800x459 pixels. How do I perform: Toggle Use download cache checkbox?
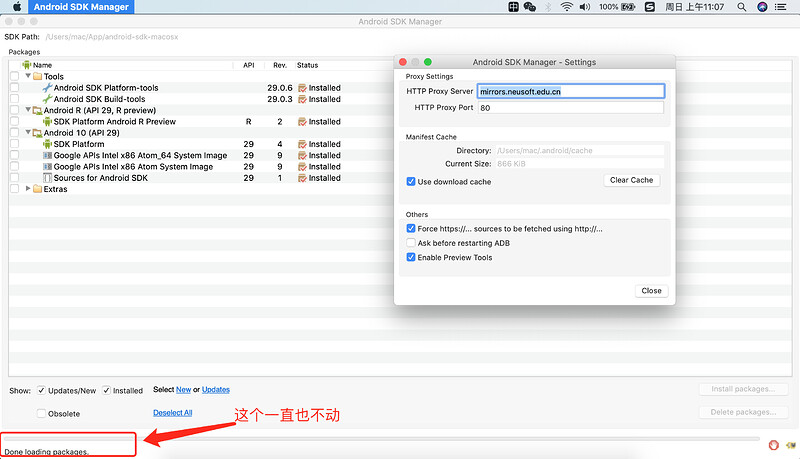[411, 181]
